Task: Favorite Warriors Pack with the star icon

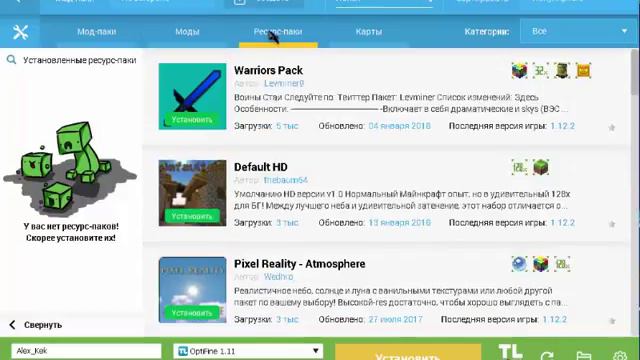Action: pyautogui.click(x=612, y=128)
